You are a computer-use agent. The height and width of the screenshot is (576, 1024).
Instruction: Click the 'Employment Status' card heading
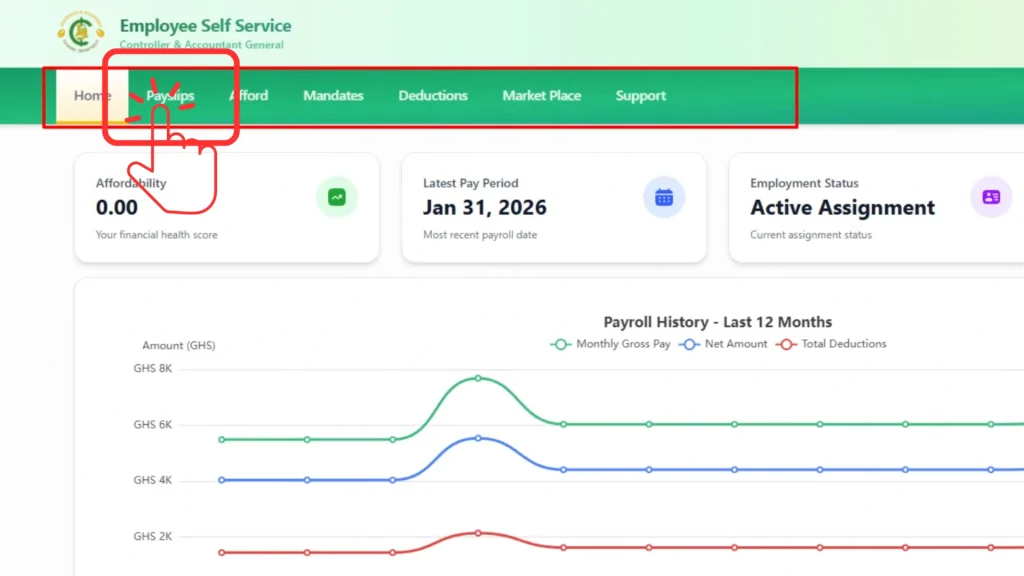coord(804,184)
